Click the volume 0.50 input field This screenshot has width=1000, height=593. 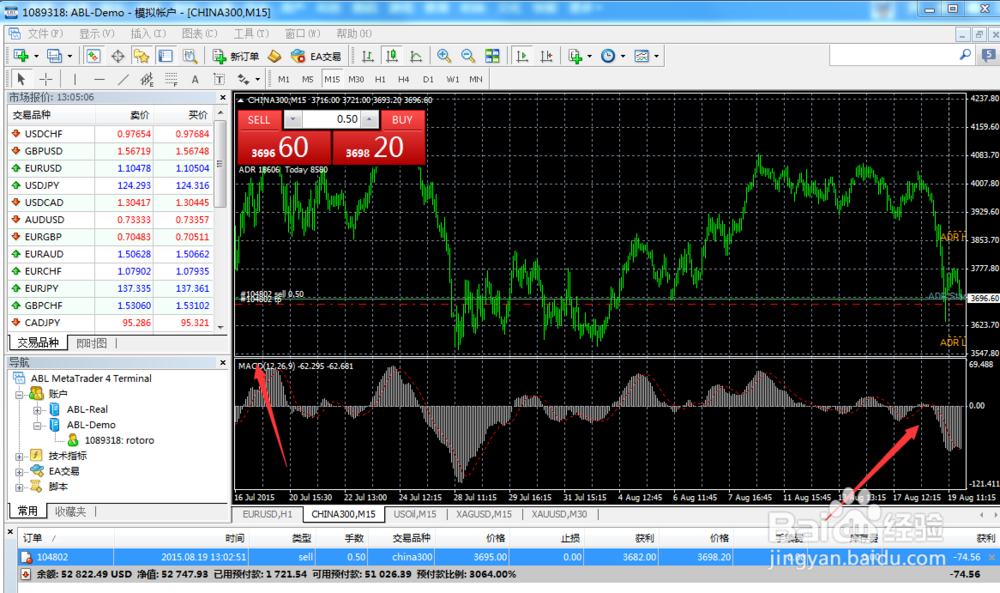[332, 119]
